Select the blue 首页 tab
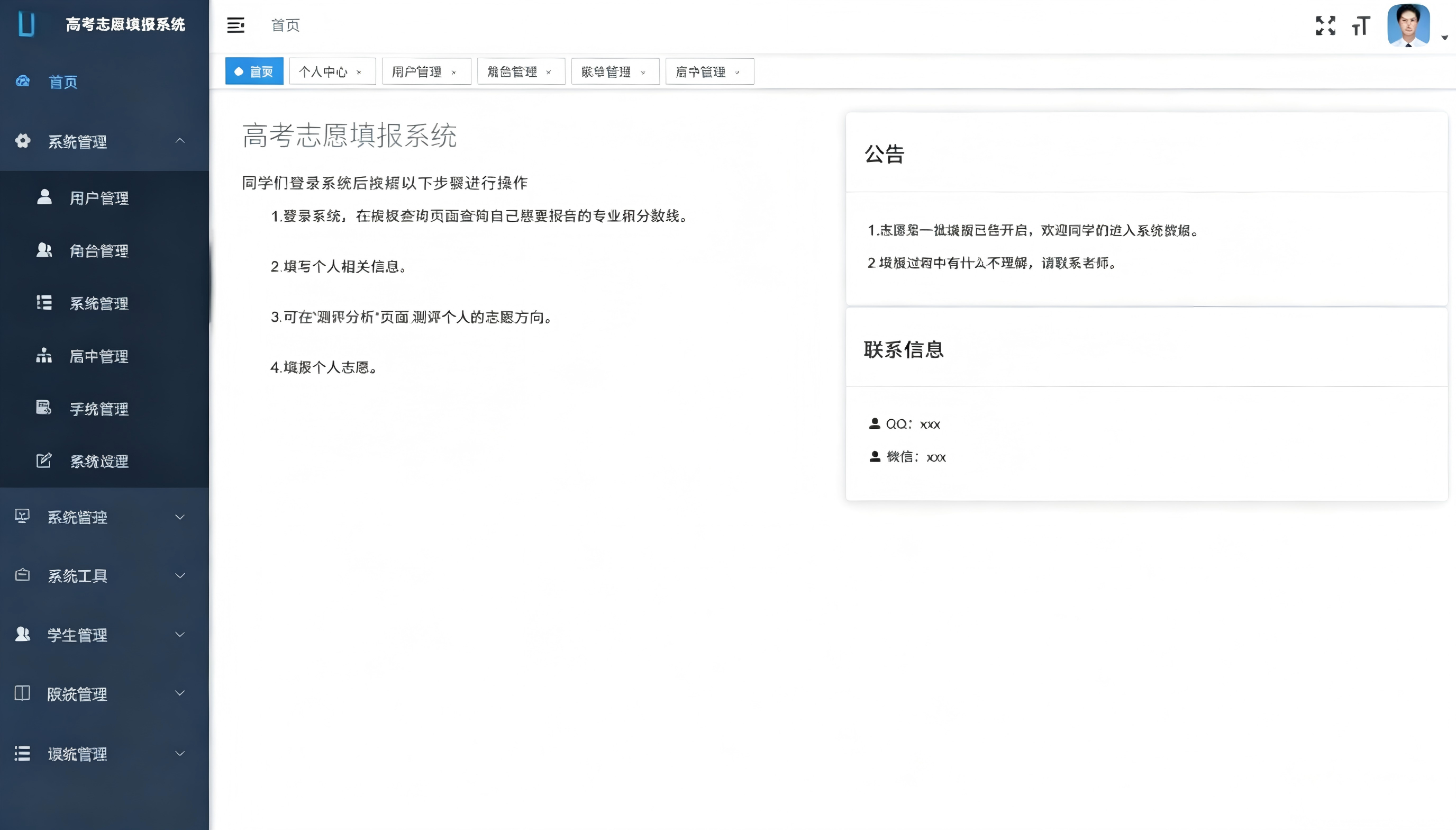The height and width of the screenshot is (830, 1456). [254, 72]
